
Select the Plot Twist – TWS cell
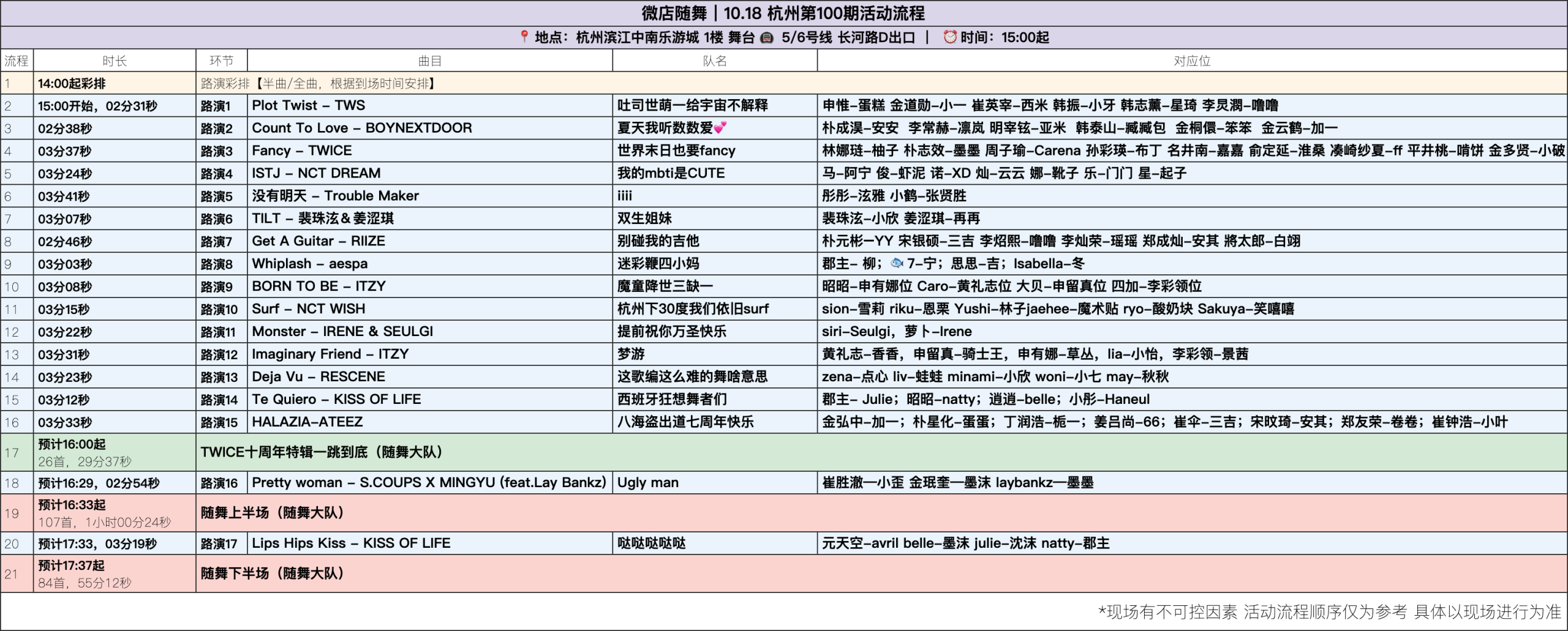click(x=429, y=105)
